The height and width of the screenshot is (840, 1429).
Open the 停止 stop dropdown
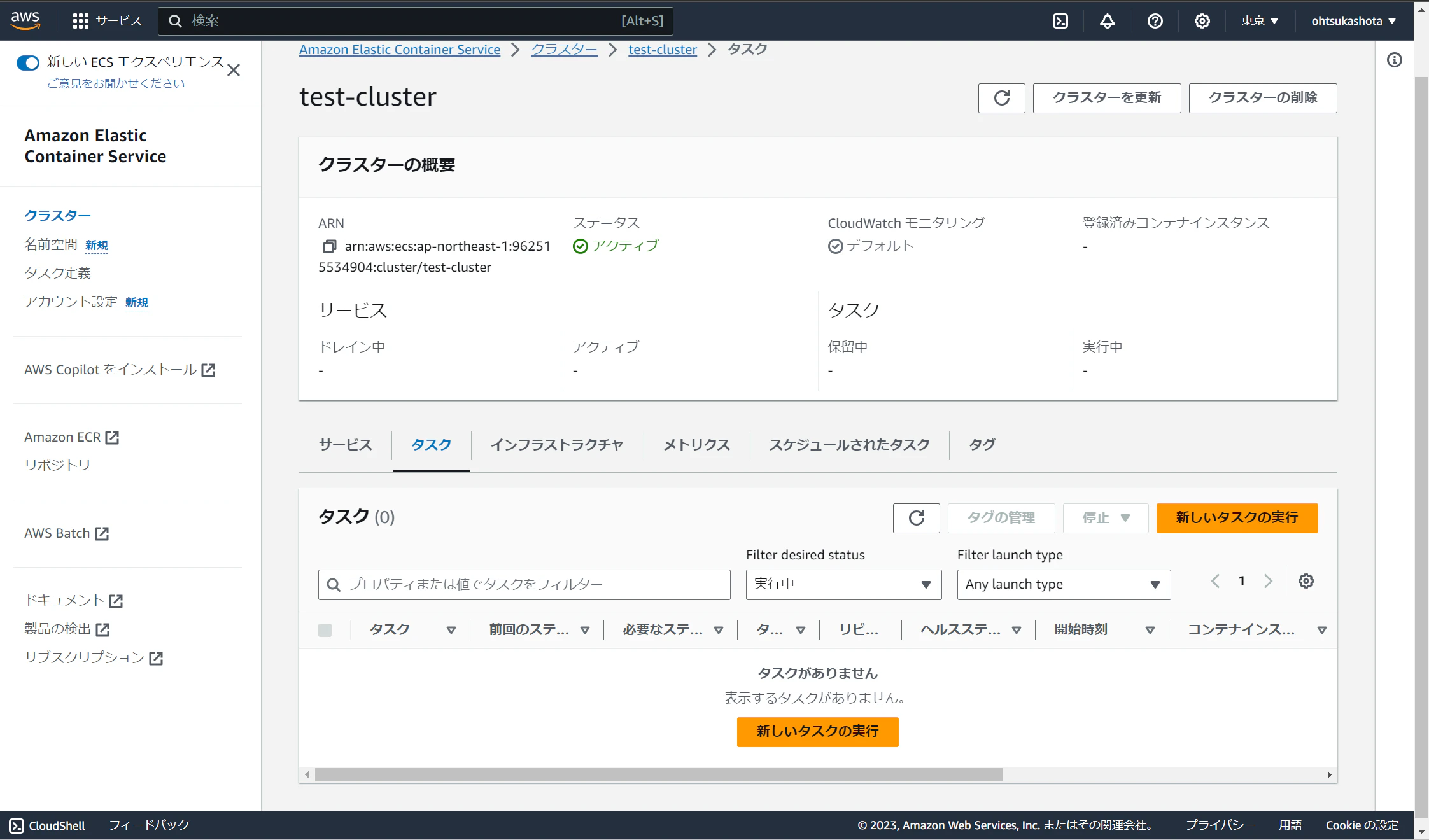1106,518
